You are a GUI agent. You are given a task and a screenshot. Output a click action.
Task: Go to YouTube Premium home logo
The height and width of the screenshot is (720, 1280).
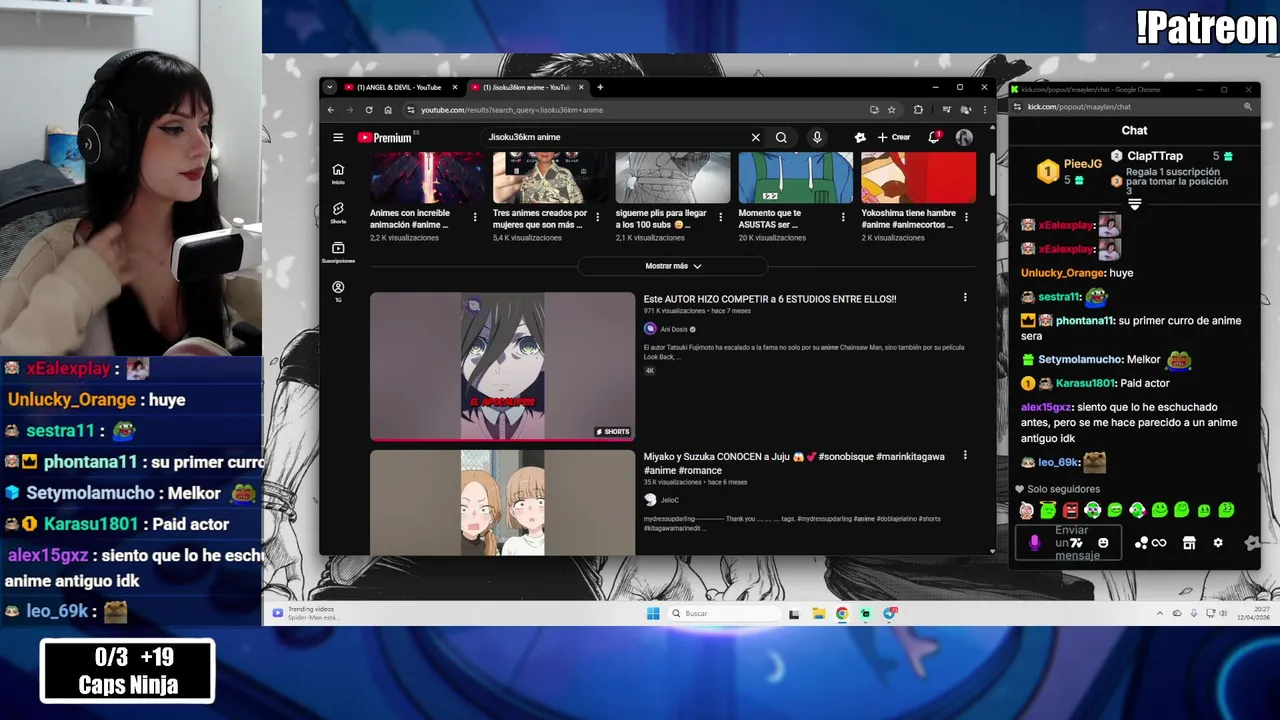[x=385, y=137]
